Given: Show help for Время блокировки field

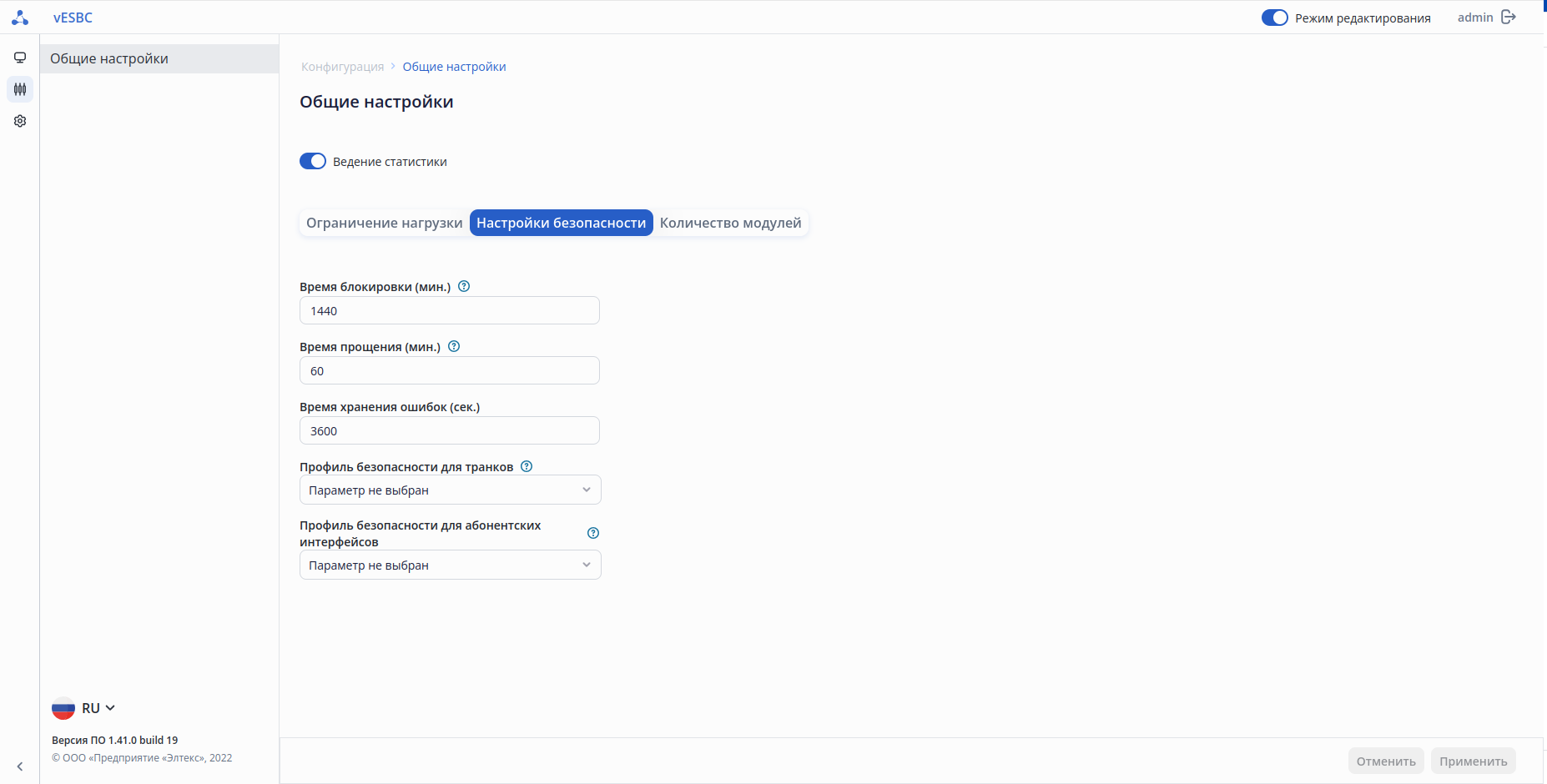Looking at the screenshot, I should tap(465, 286).
